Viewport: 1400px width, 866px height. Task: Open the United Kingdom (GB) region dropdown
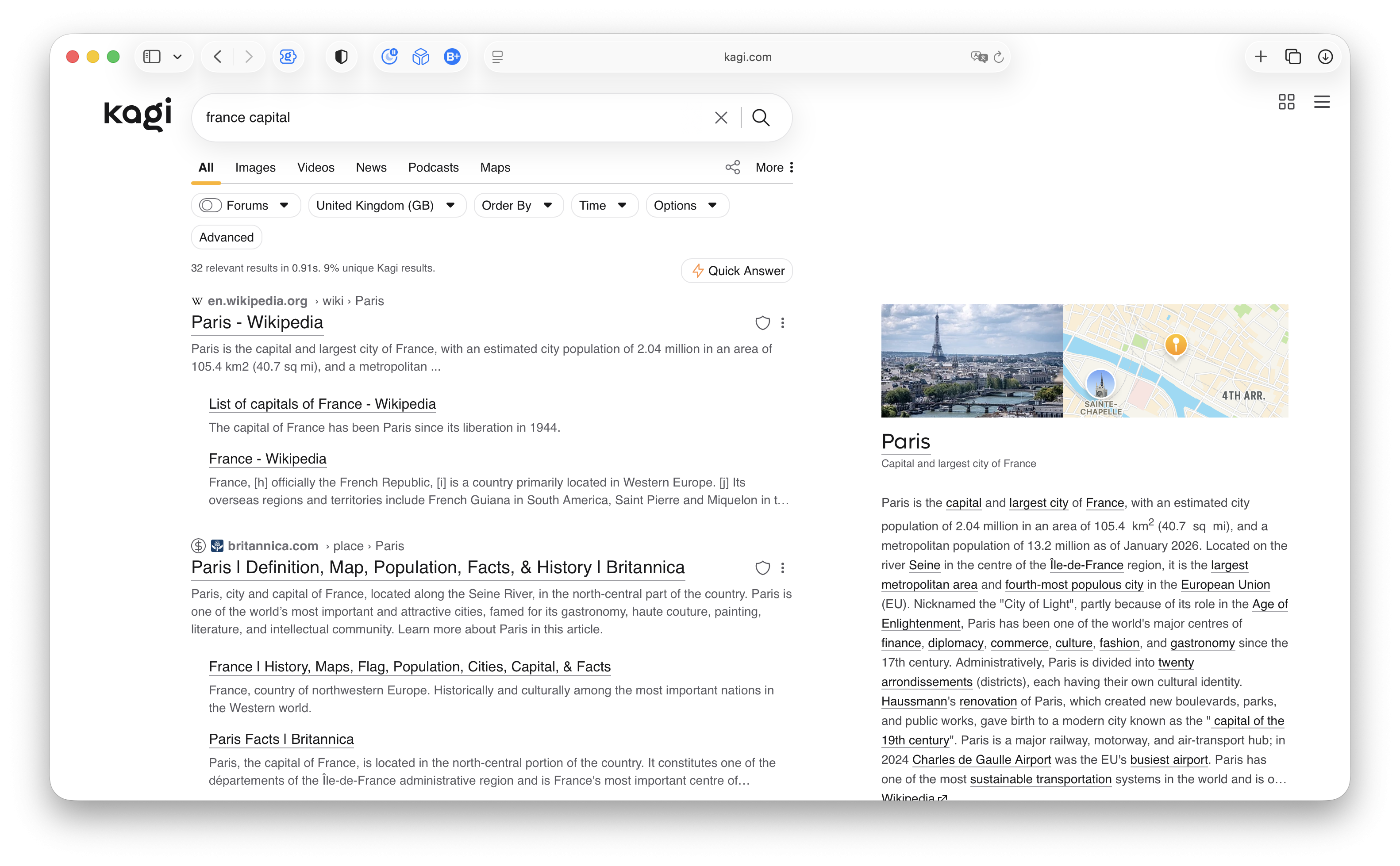point(387,205)
